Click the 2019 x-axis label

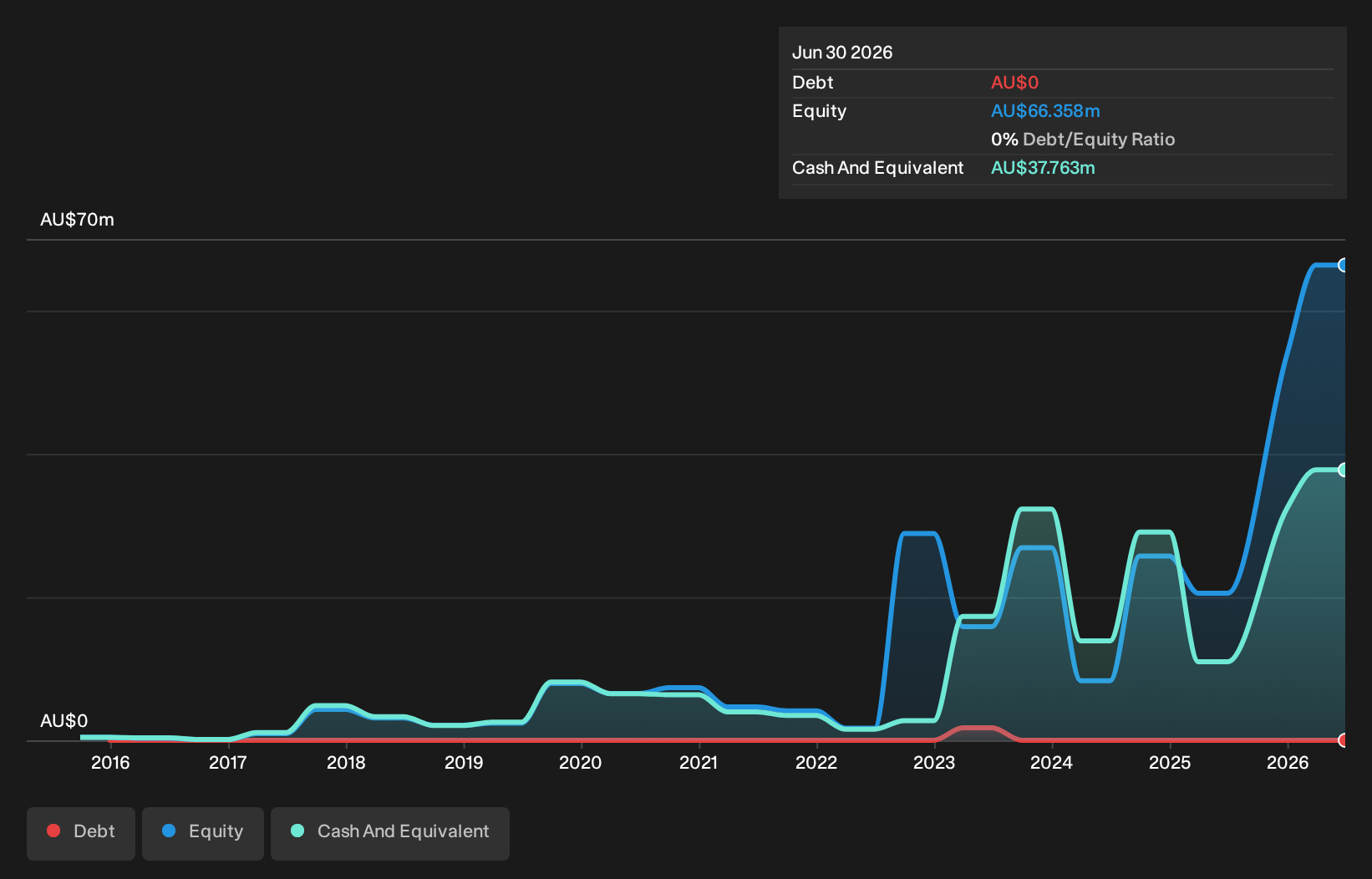pos(464,762)
